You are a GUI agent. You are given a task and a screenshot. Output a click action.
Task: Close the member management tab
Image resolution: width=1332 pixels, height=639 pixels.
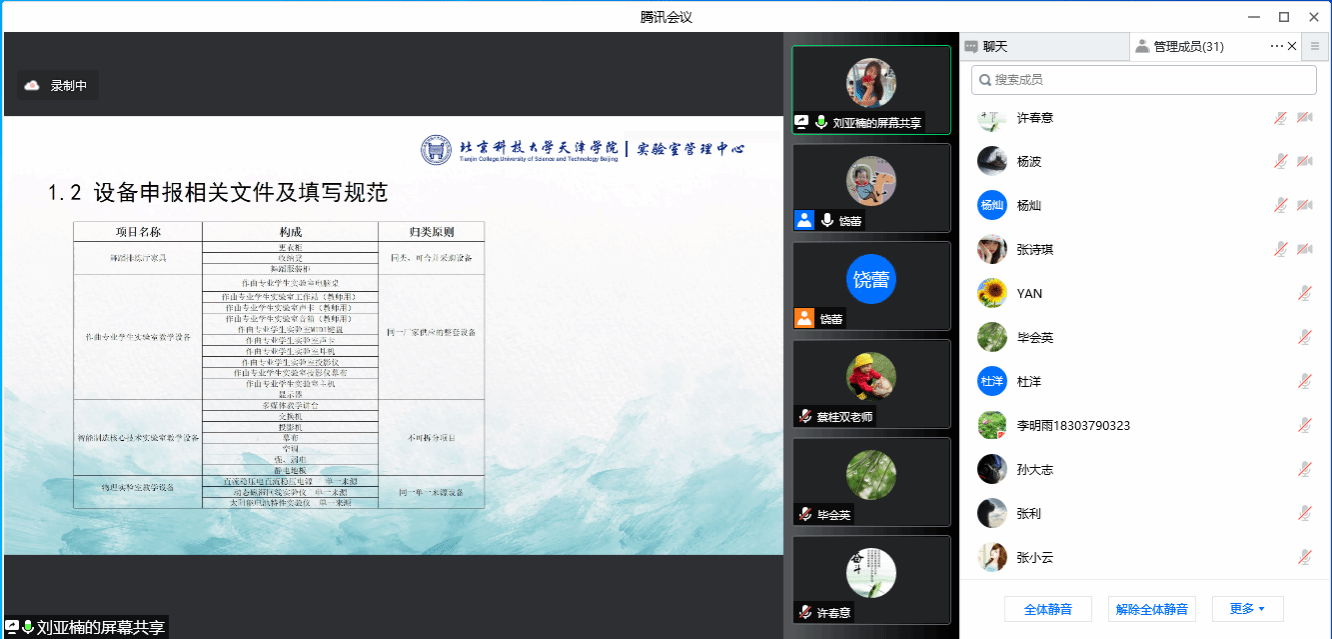coord(1292,46)
